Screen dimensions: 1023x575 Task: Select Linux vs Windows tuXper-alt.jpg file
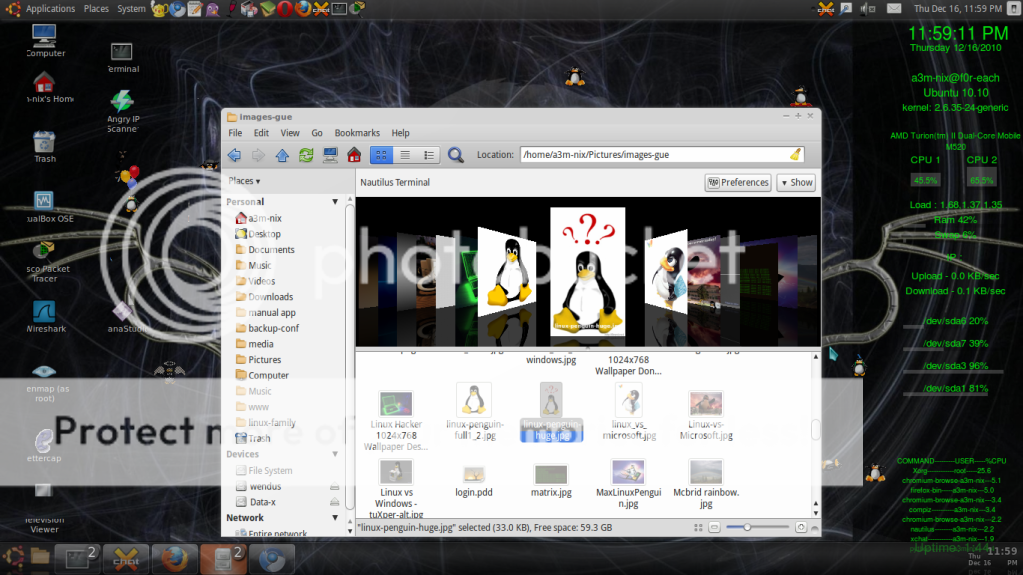click(396, 489)
